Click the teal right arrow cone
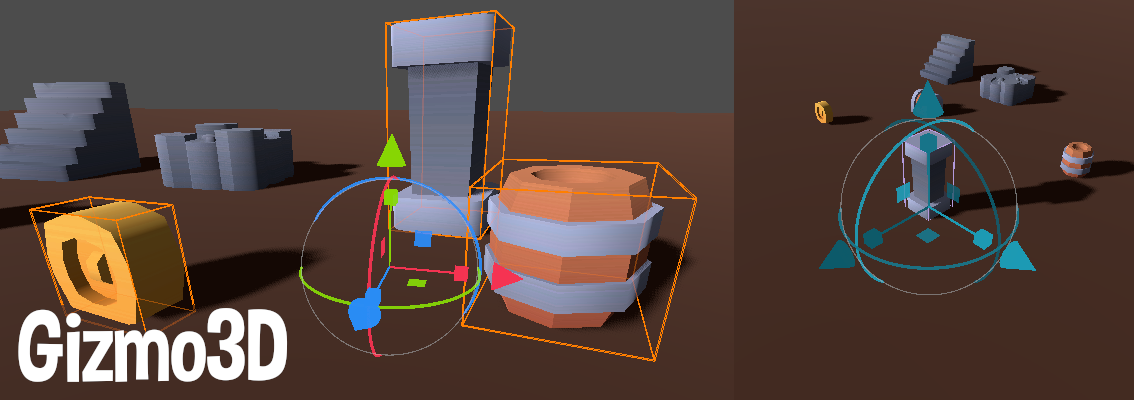1134x400 pixels. pyautogui.click(x=1016, y=257)
